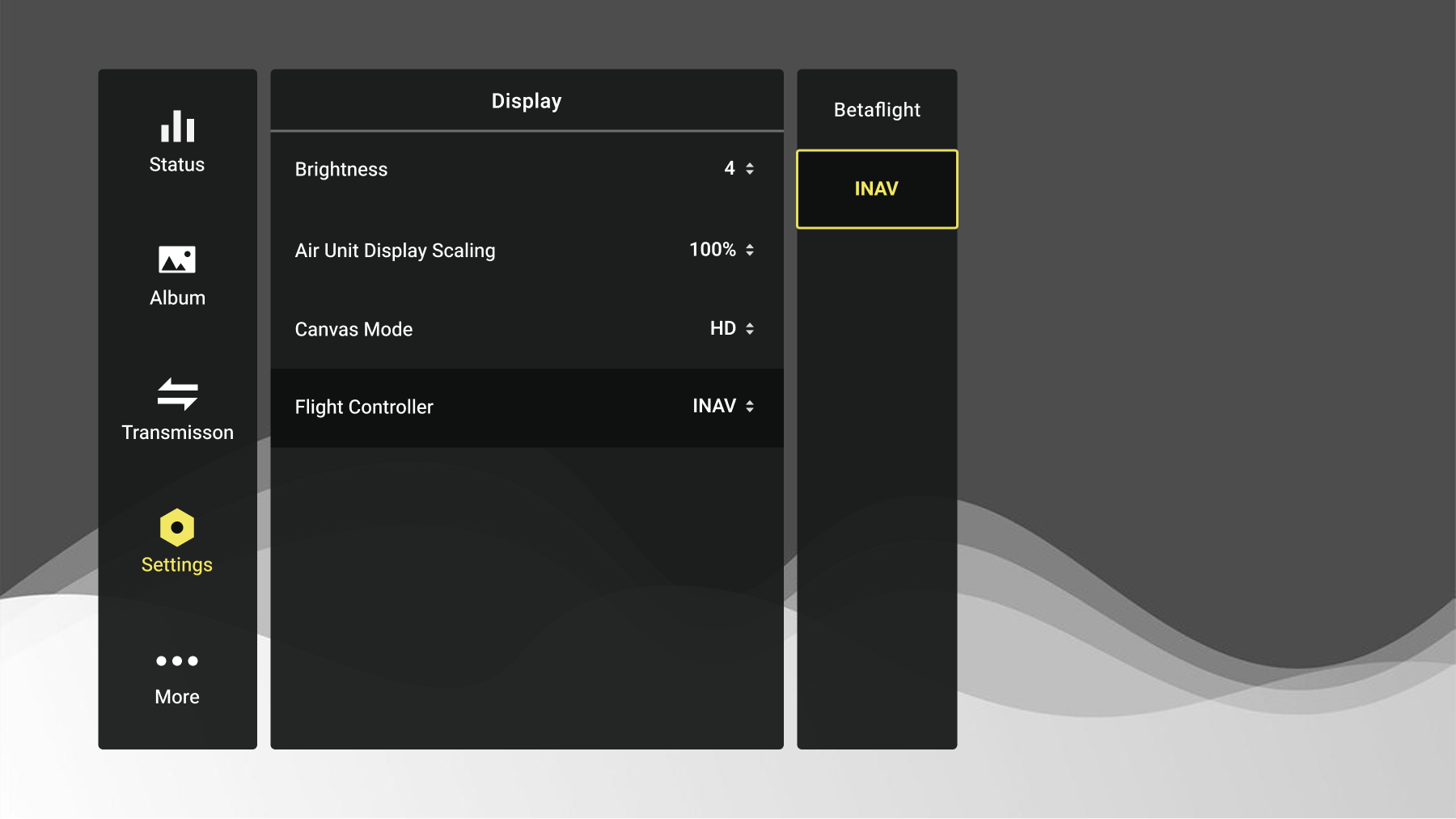Choose the Betaflight option
This screenshot has width=1456, height=819.
[x=877, y=110]
